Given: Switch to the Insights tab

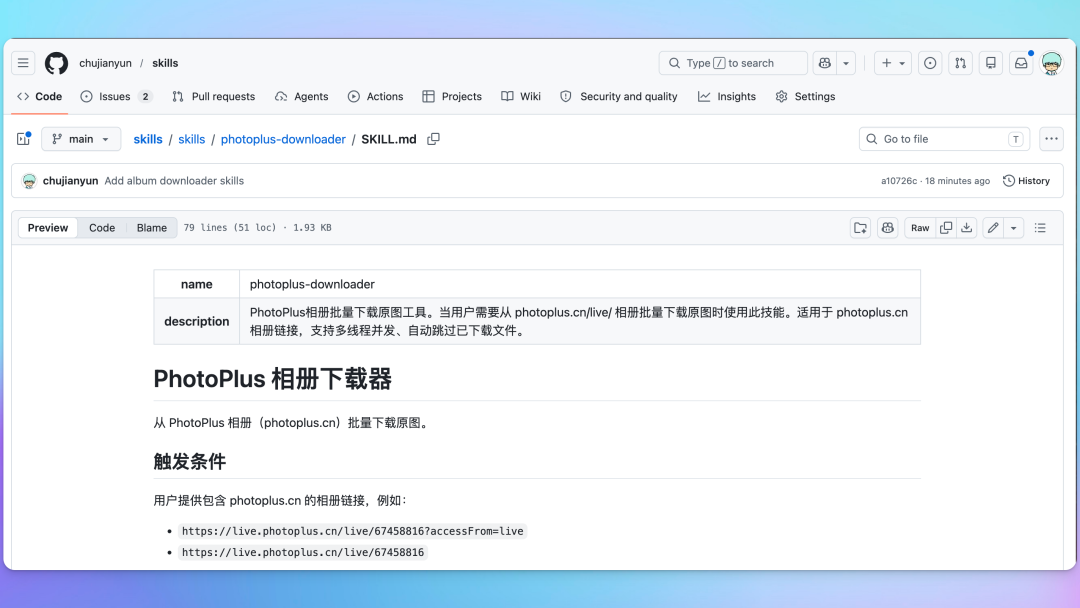Looking at the screenshot, I should 727,96.
